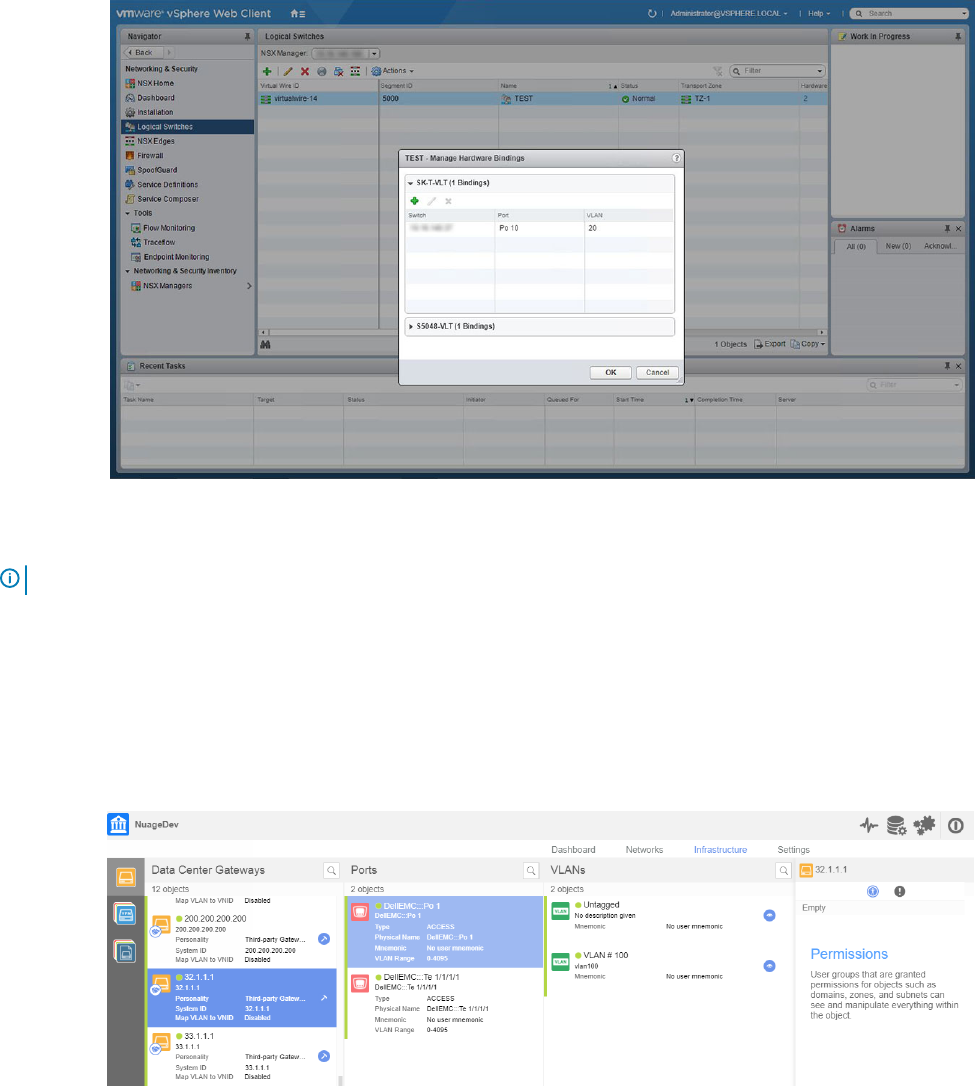The height and width of the screenshot is (1086, 975).
Task: Select Logical Switches in Navigator
Action: pos(187,127)
